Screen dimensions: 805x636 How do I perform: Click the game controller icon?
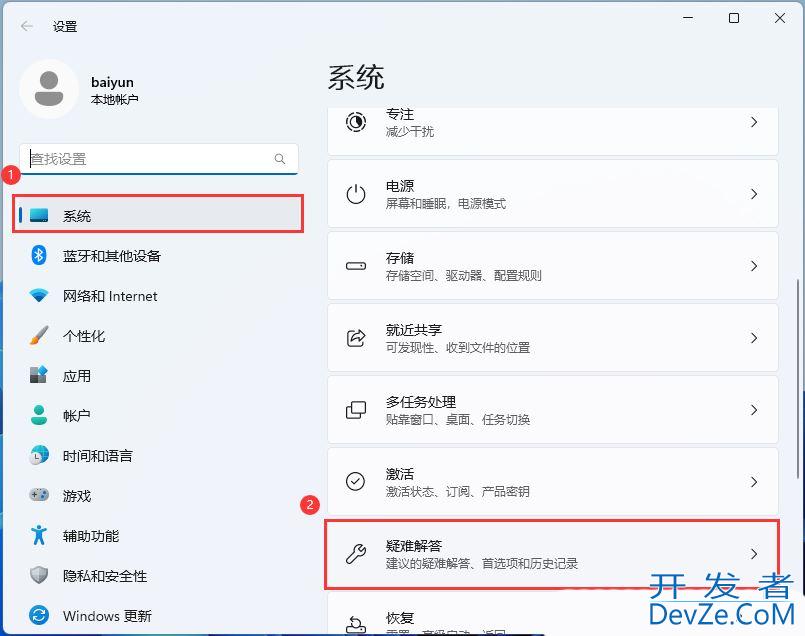coord(39,495)
